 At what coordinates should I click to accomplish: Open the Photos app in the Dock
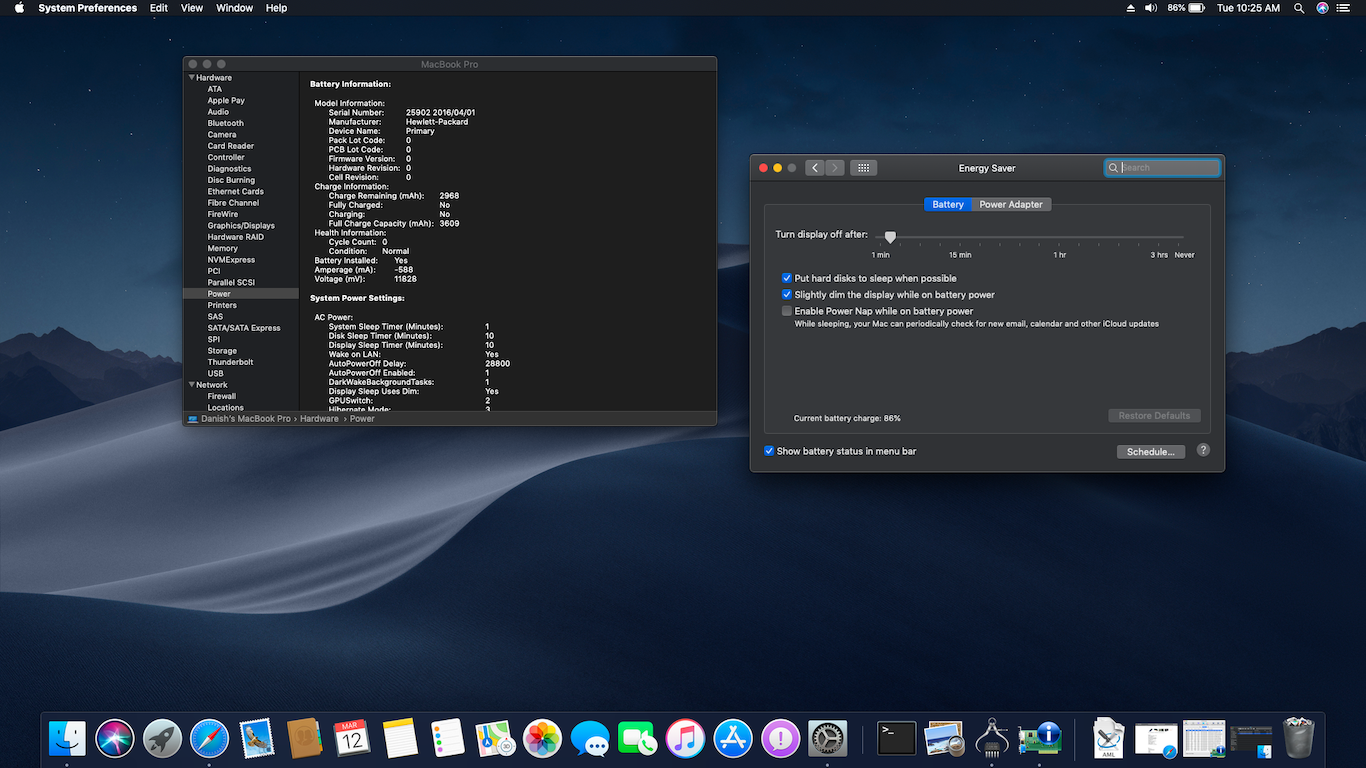click(542, 738)
